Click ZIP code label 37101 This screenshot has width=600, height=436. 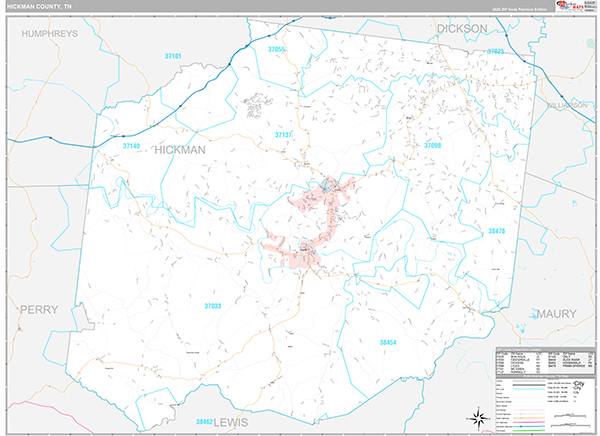coord(173,56)
